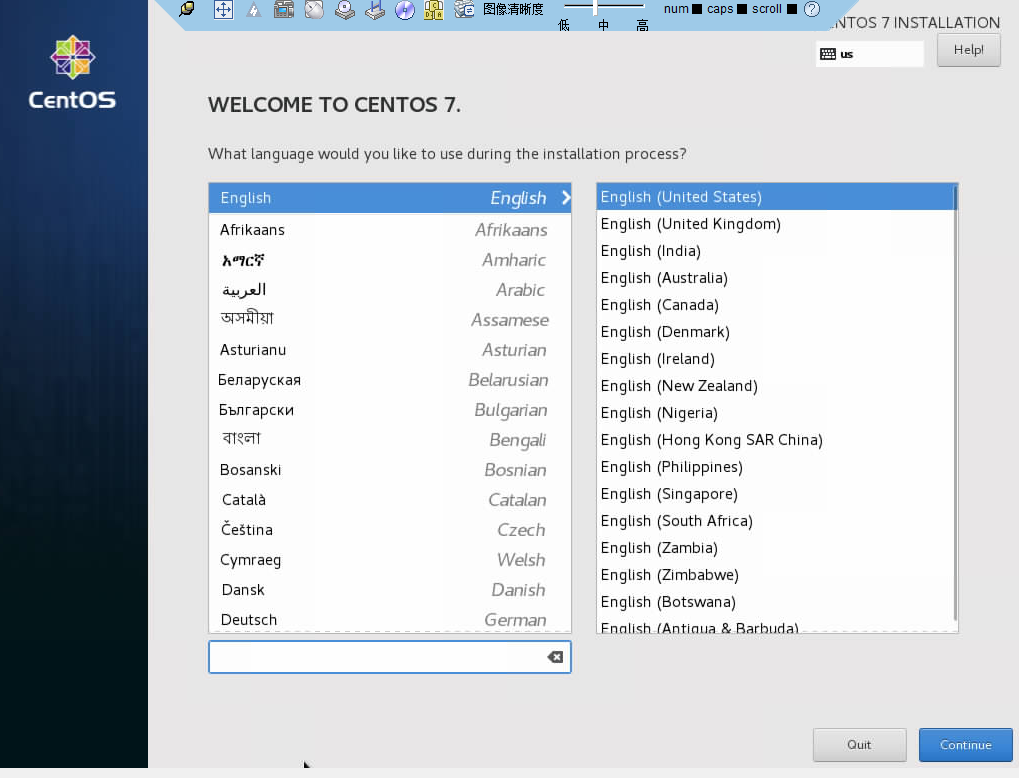Select Assamese in the language list
This screenshot has width=1019, height=778.
pos(390,320)
